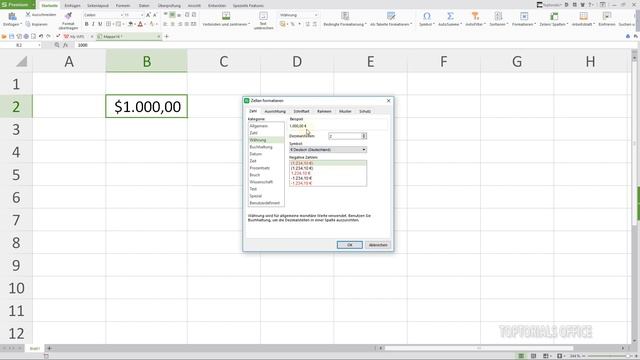Click the Einfrieren icon
Viewport: 640px width, 360px height.
tap(607, 16)
